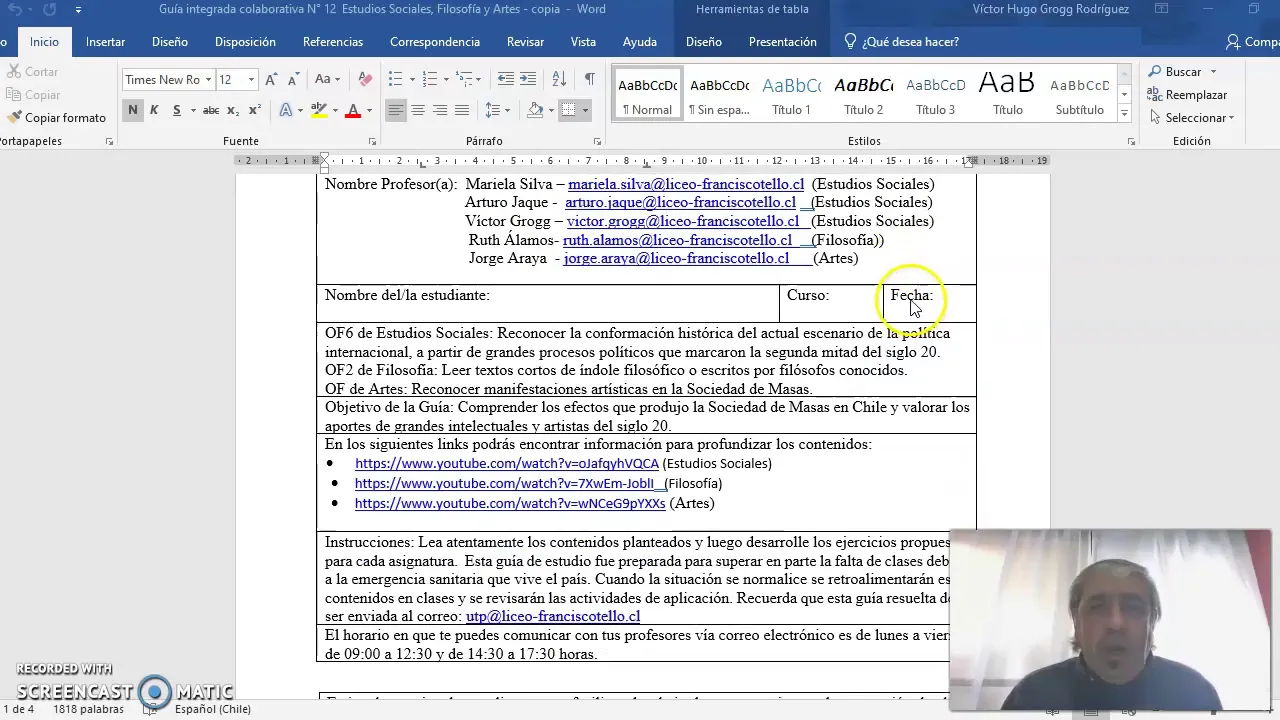1280x720 pixels.
Task: Click the 1818 palabras word count
Action: [x=89, y=709]
